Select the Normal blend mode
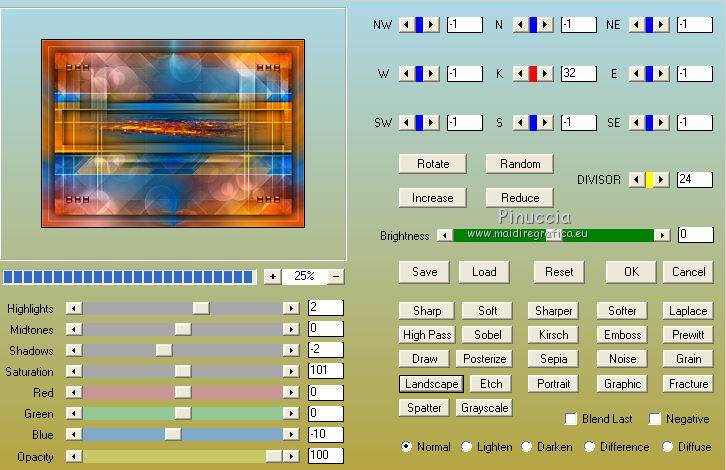The width and height of the screenshot is (726, 470). [406, 447]
